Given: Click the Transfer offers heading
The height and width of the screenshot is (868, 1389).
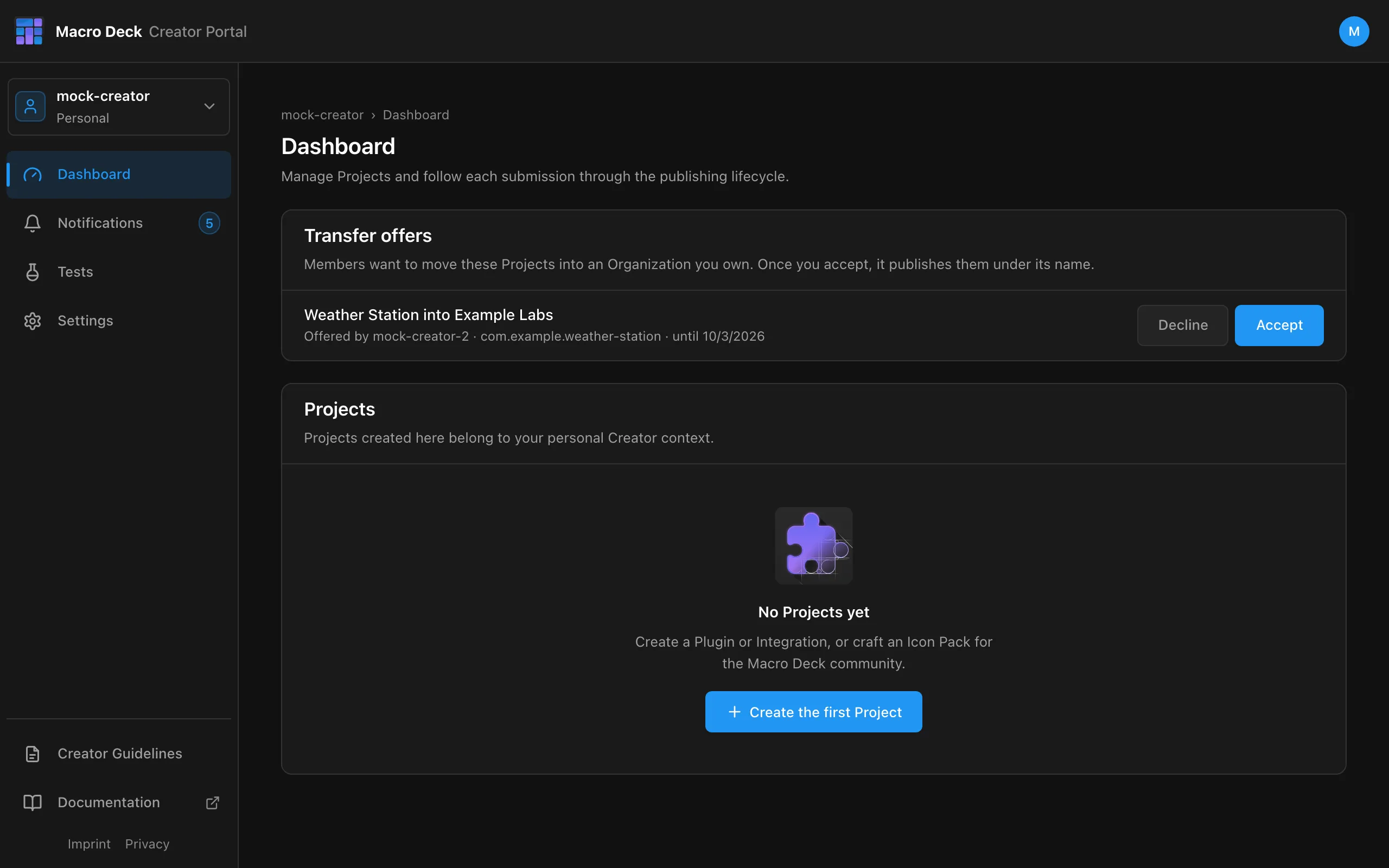Looking at the screenshot, I should (x=368, y=235).
